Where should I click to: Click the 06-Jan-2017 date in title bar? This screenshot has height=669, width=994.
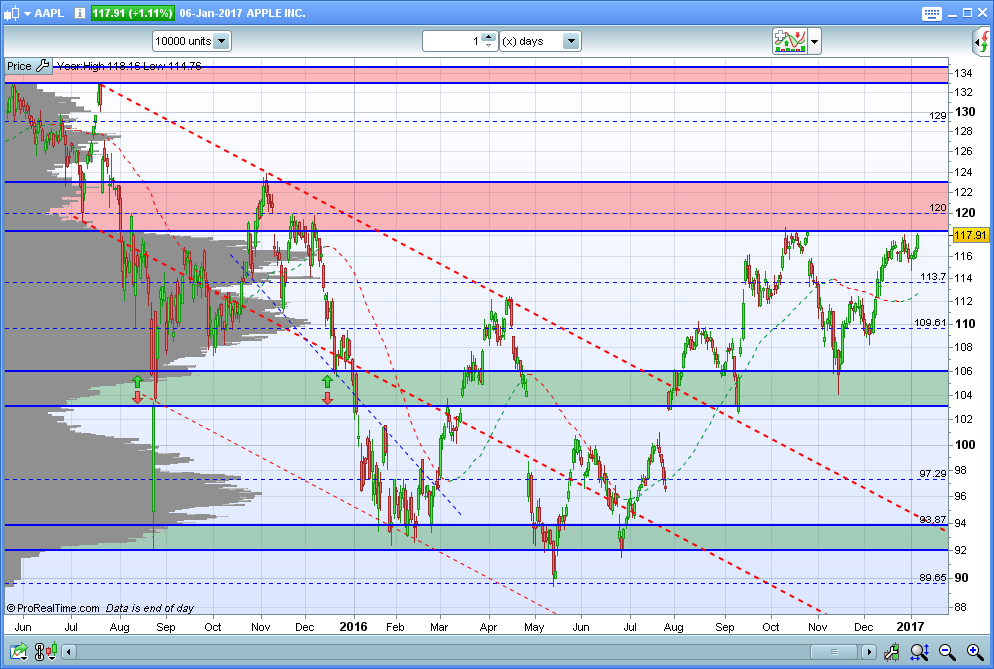coord(211,13)
